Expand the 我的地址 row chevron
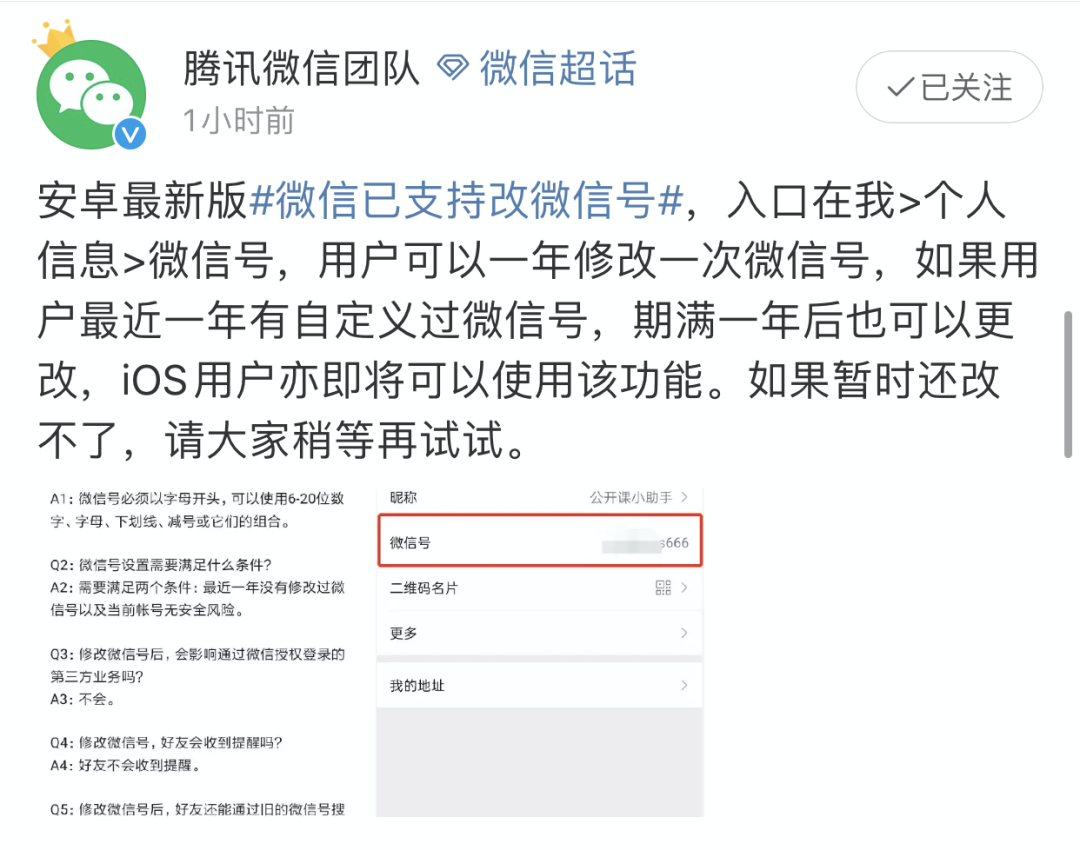The height and width of the screenshot is (850, 1080). point(684,685)
